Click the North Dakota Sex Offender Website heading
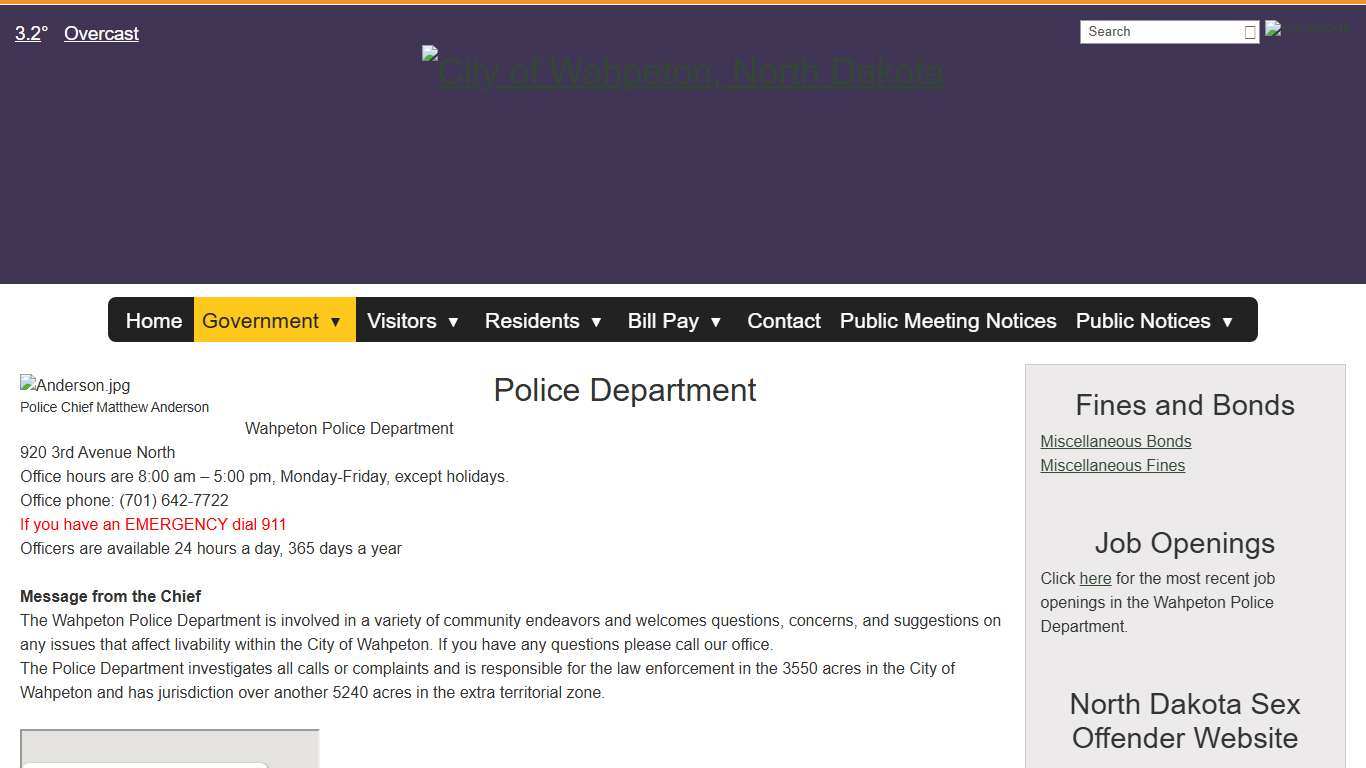Screen dimensions: 1366x768 click(x=1184, y=721)
